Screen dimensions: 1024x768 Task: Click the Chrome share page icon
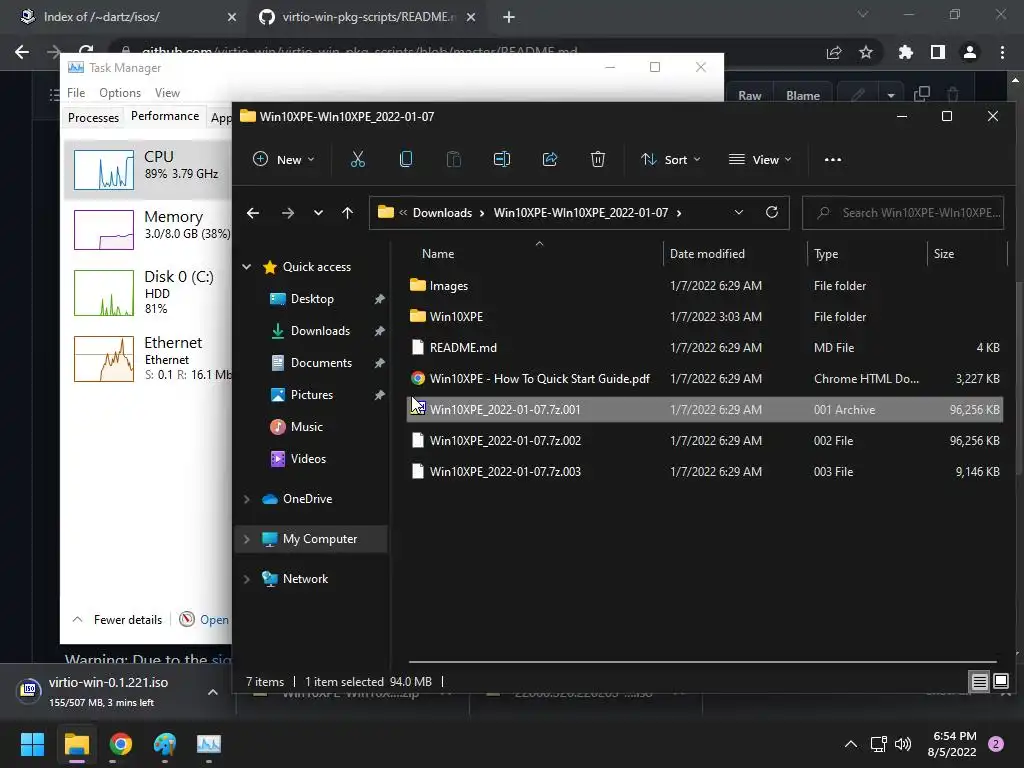coord(834,52)
